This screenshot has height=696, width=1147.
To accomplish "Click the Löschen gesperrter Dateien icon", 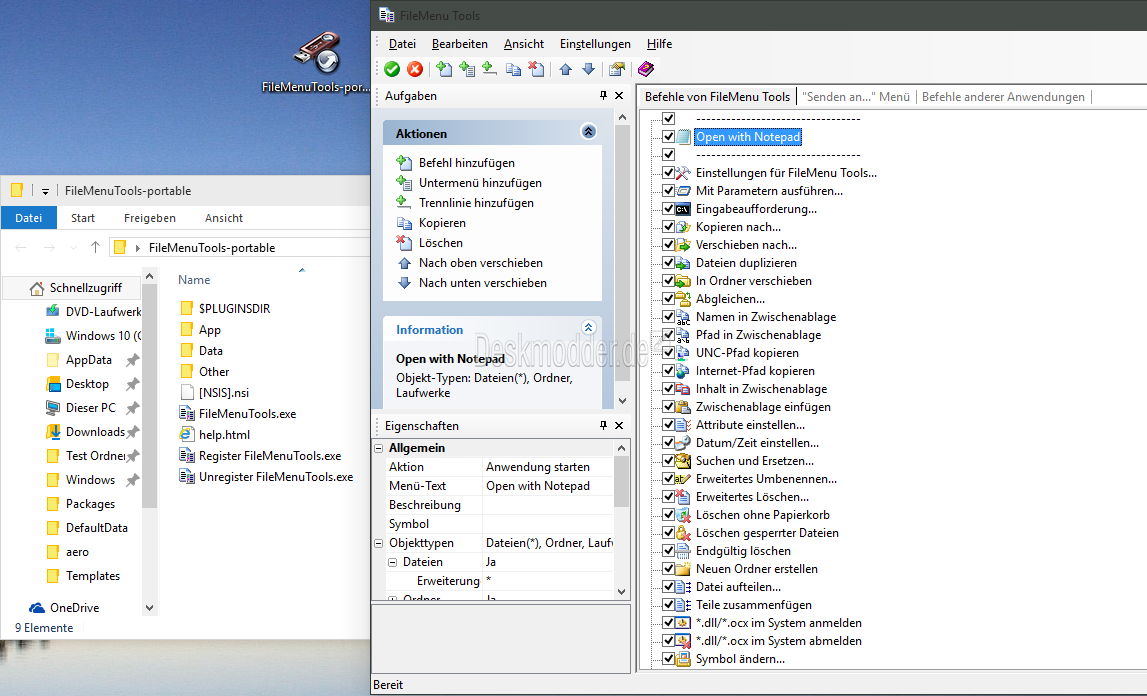I will point(682,533).
